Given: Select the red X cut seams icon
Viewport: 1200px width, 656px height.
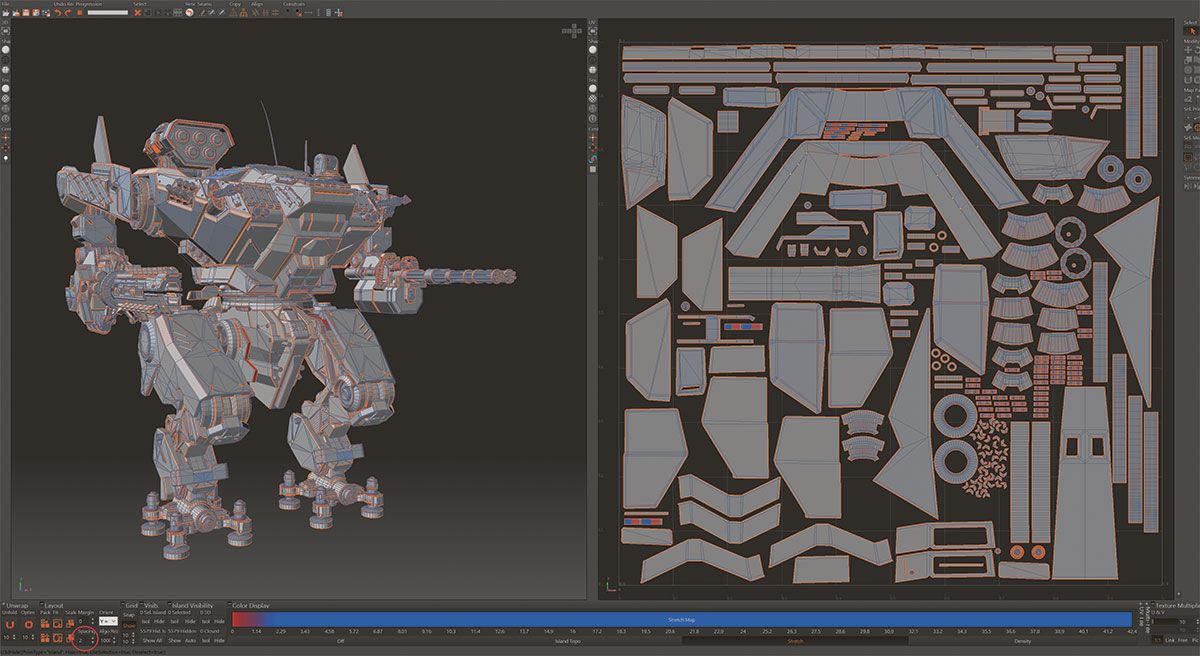Looking at the screenshot, I should [137, 13].
